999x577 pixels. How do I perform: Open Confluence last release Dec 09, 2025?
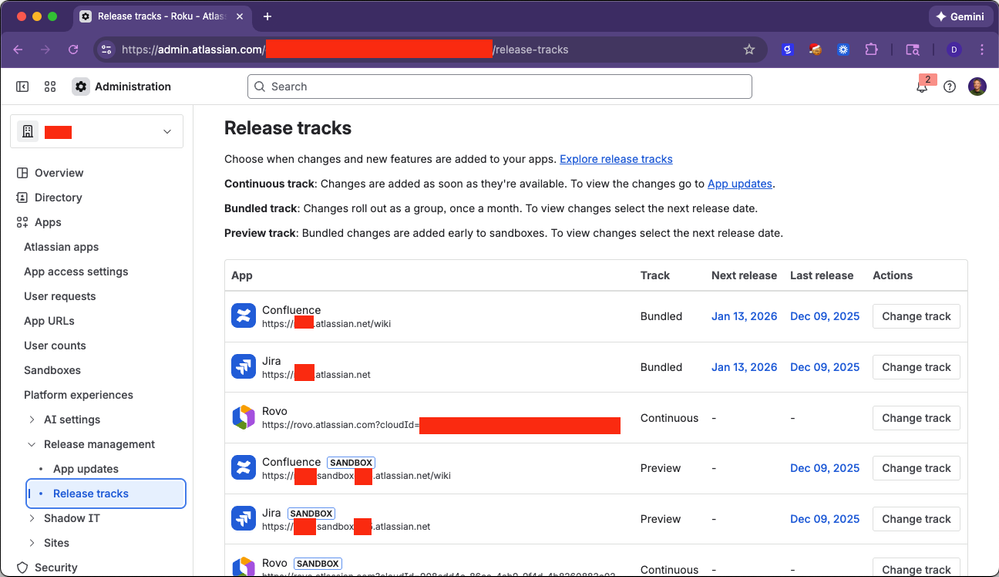point(824,317)
